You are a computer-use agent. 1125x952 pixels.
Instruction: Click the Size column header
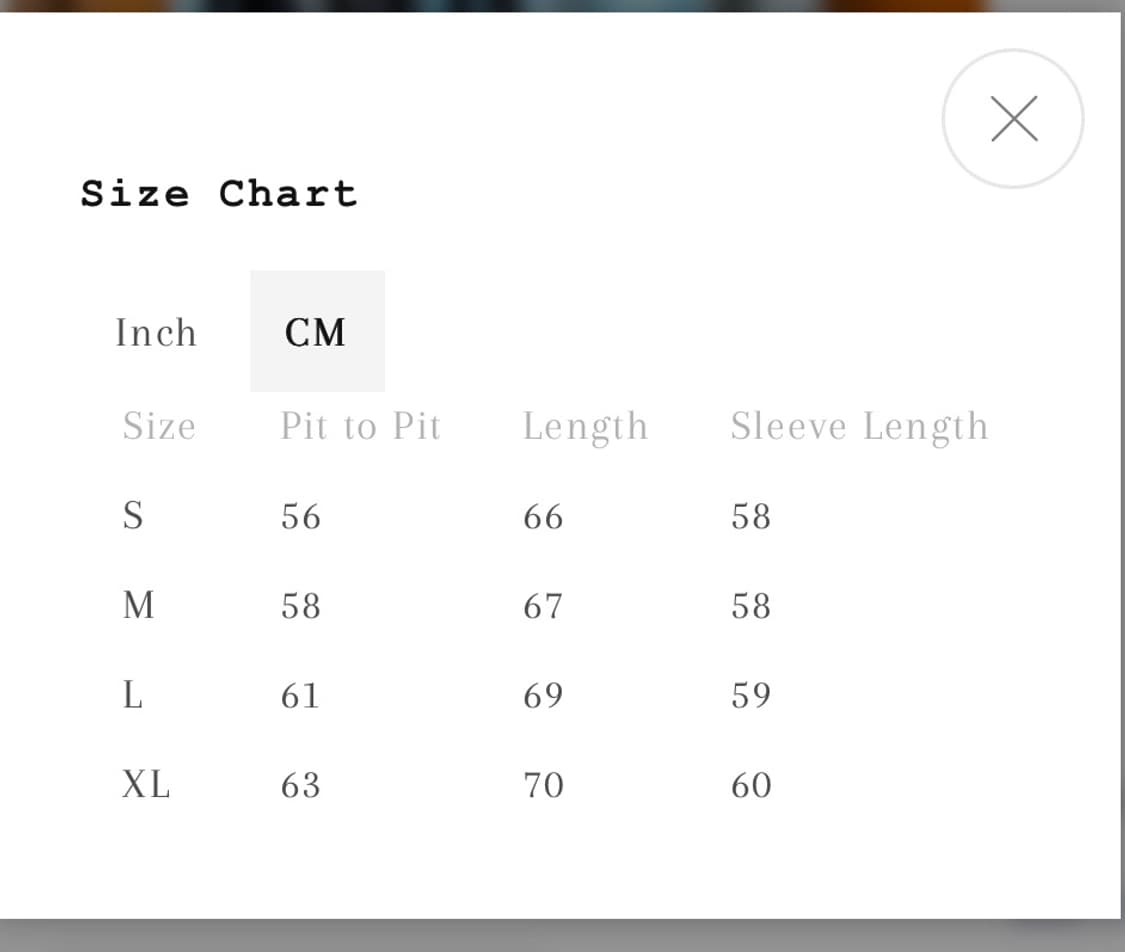[159, 426]
